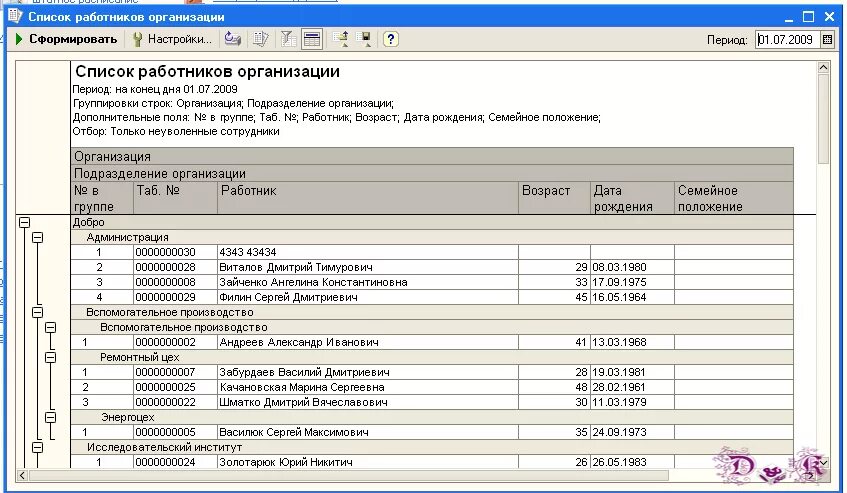
Task: Click the № в группе column header
Action: [x=102, y=198]
